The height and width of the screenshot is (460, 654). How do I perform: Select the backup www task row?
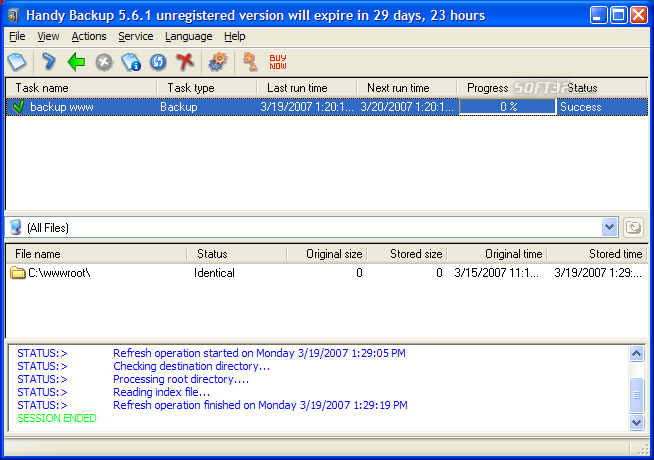tap(327, 107)
